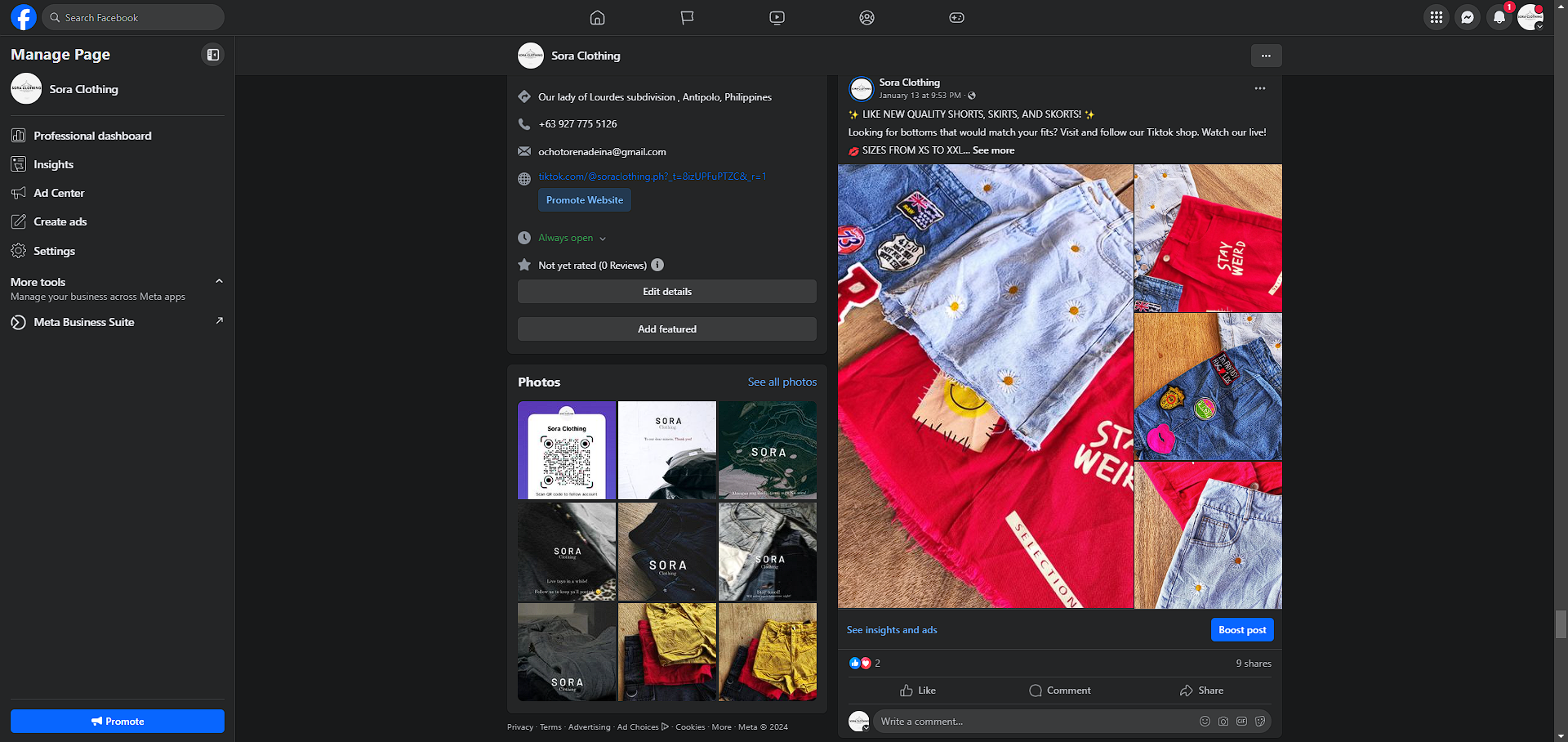The height and width of the screenshot is (742, 1568).
Task: Open Ad Center in sidebar
Action: (118, 193)
